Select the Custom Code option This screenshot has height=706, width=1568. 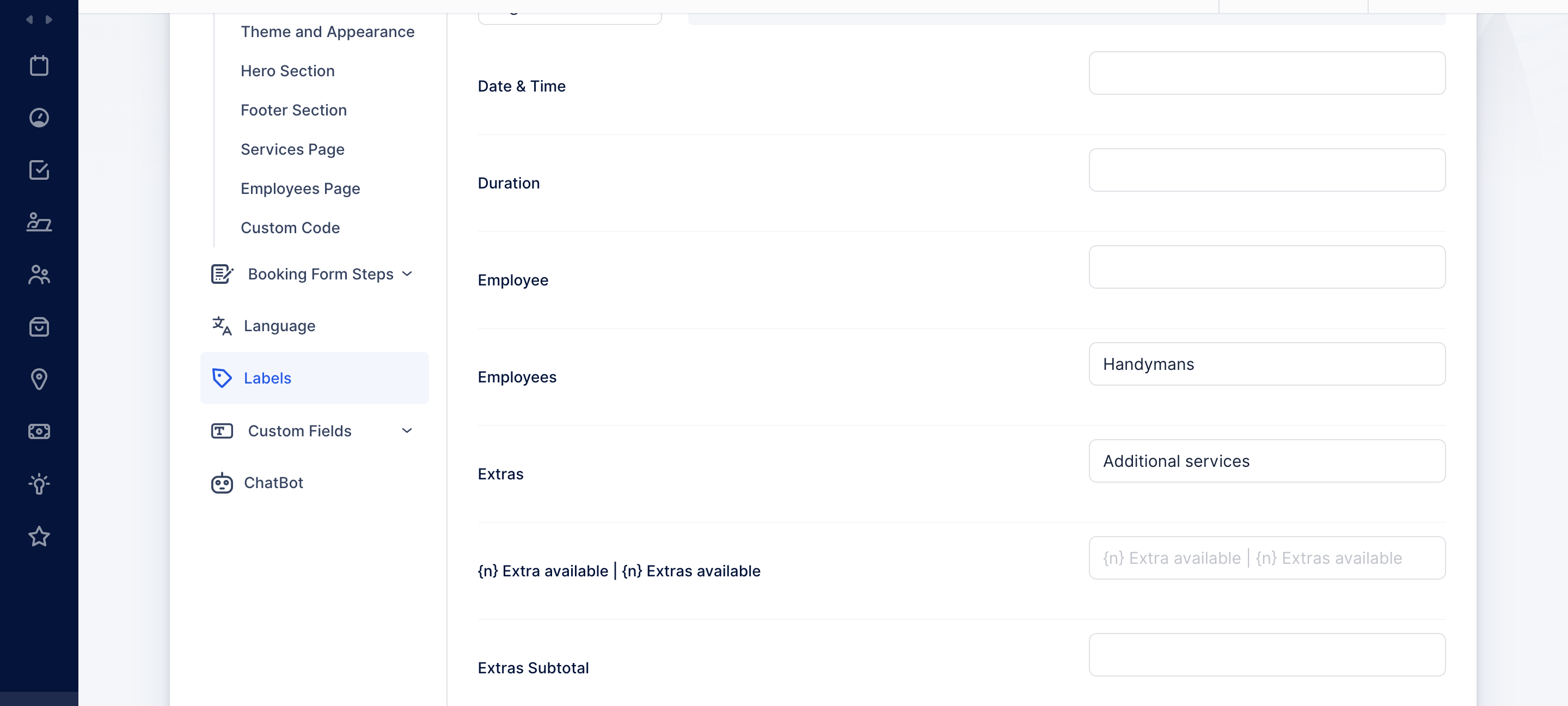coord(289,227)
